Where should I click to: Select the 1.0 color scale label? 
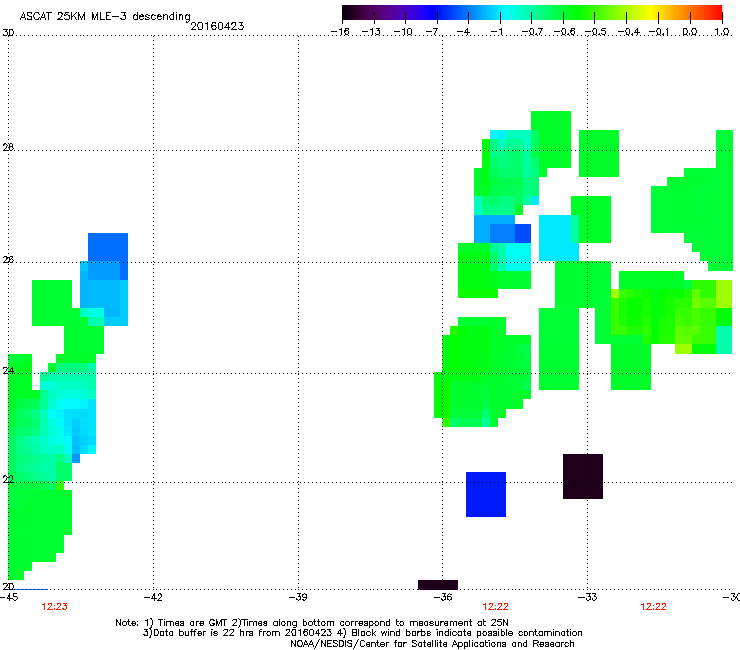(x=722, y=32)
